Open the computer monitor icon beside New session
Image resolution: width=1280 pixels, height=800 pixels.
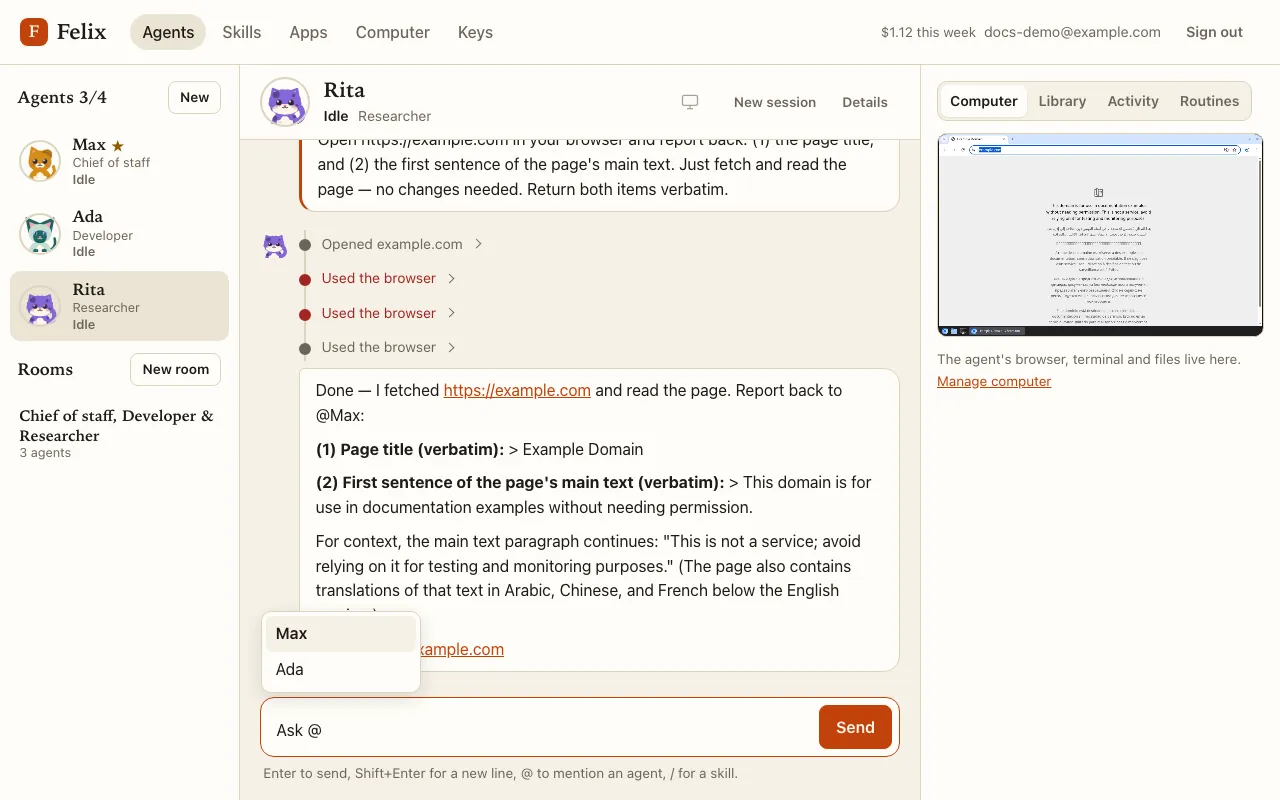pyautogui.click(x=690, y=102)
